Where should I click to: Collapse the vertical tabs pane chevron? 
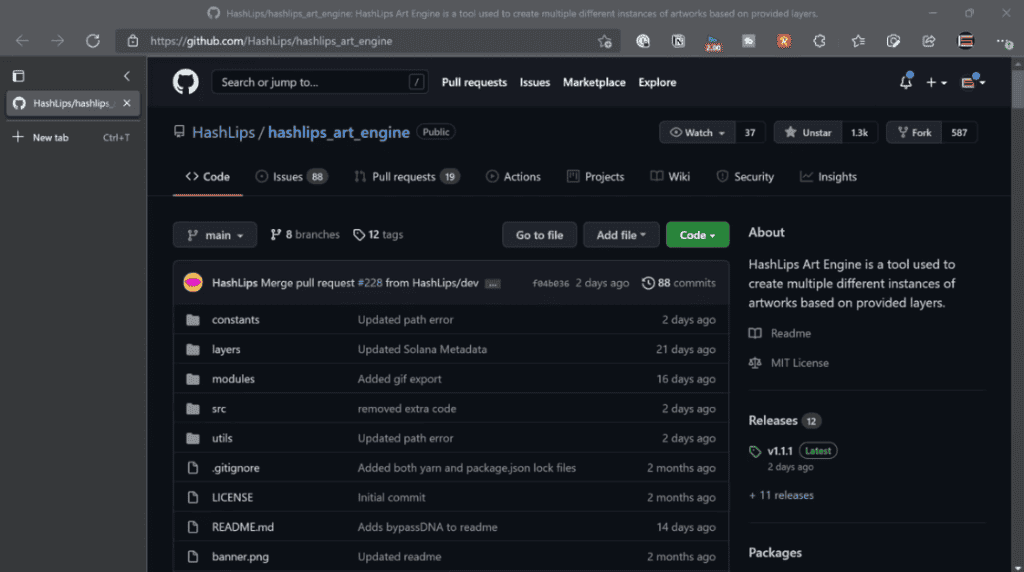[x=127, y=76]
